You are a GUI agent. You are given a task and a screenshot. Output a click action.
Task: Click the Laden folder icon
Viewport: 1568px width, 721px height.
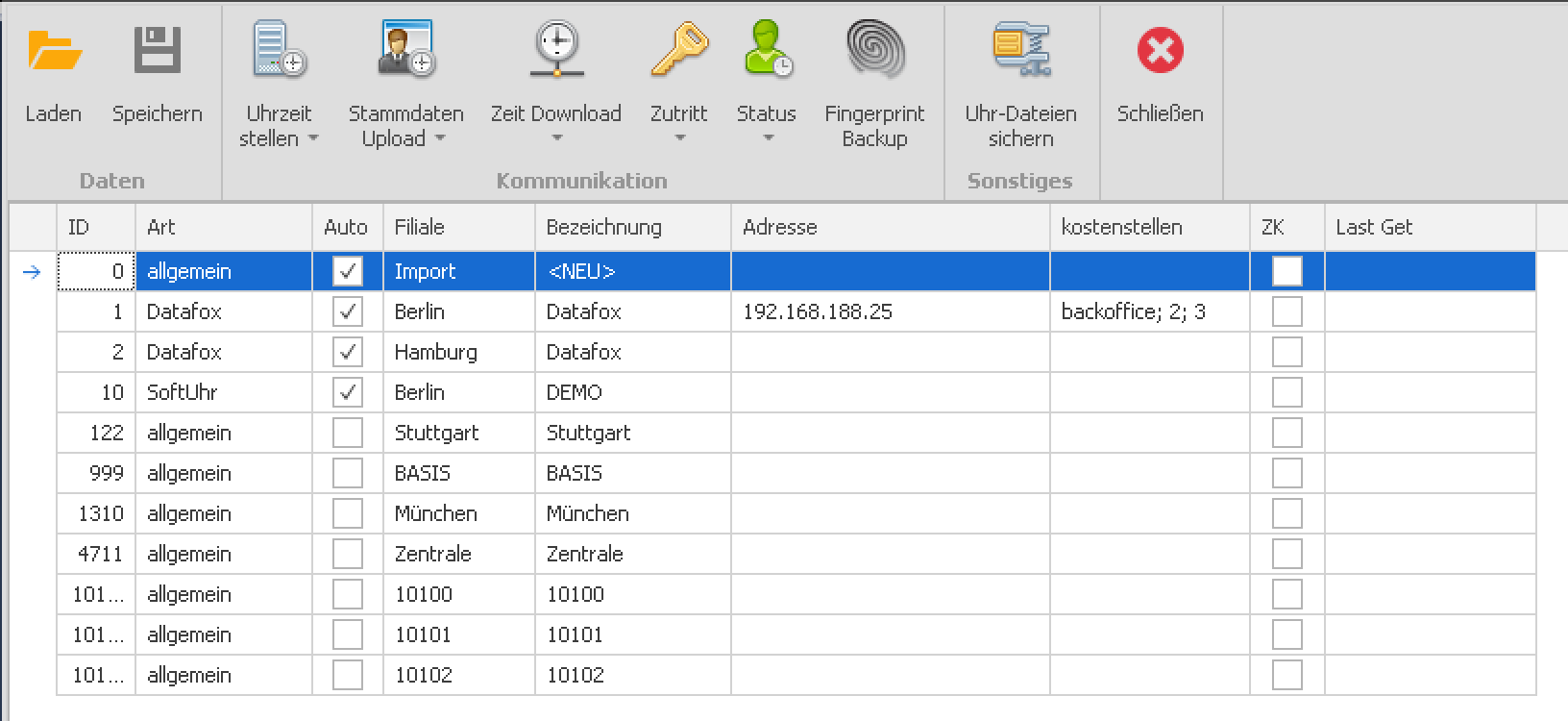coord(54,51)
